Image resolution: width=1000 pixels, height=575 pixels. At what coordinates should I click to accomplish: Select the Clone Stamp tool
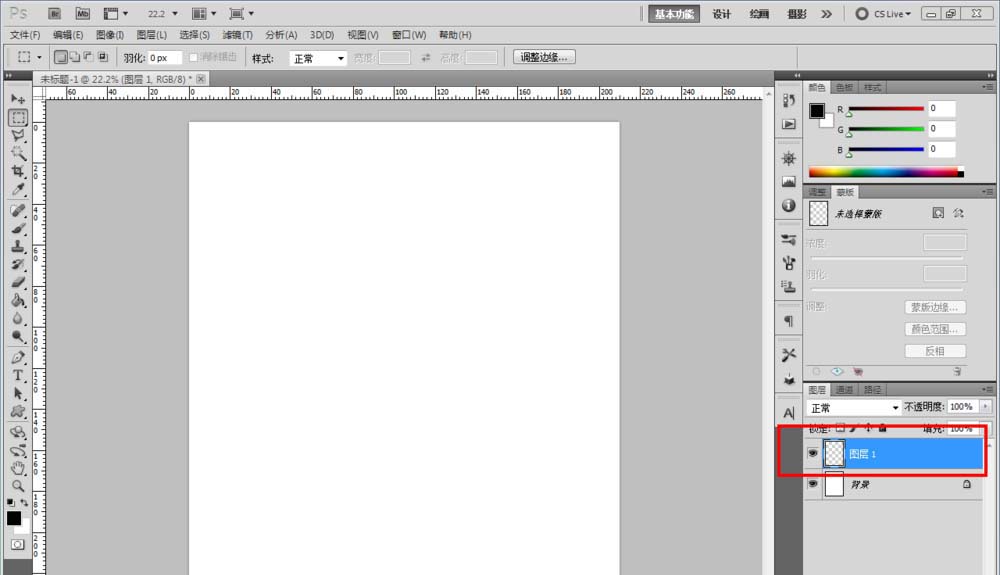[18, 246]
